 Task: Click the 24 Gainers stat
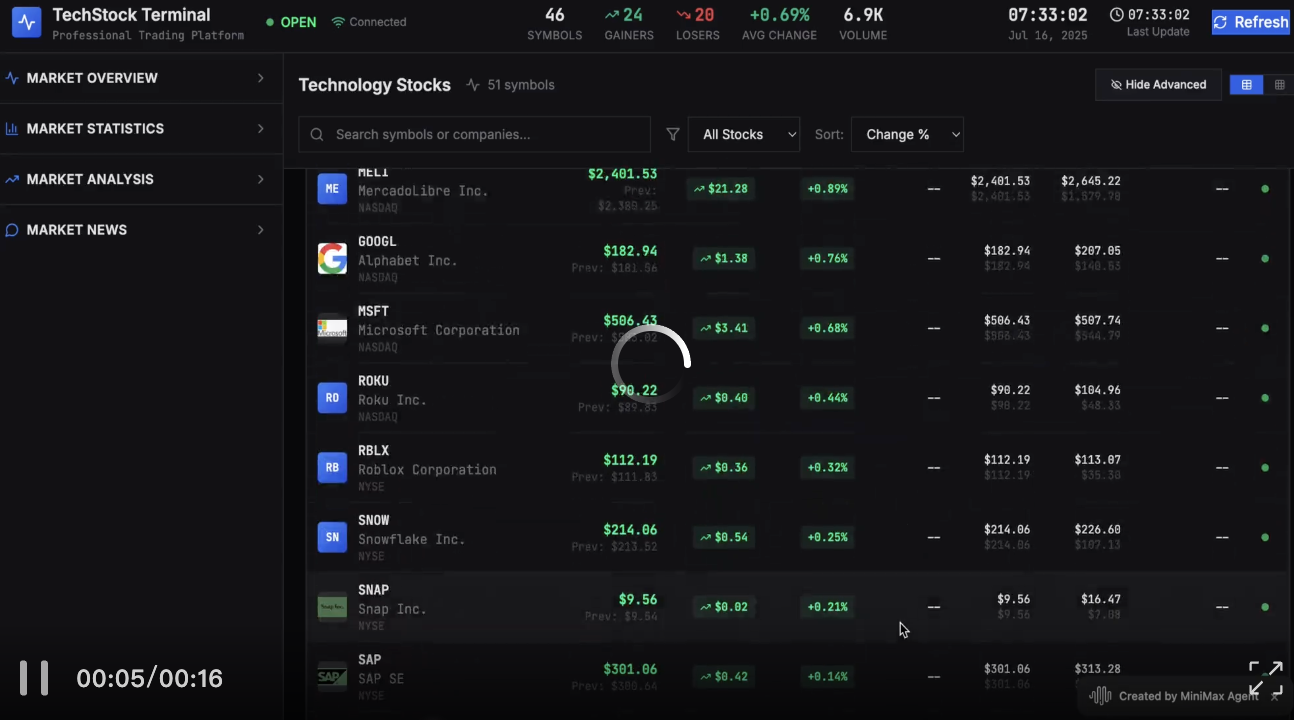point(629,24)
